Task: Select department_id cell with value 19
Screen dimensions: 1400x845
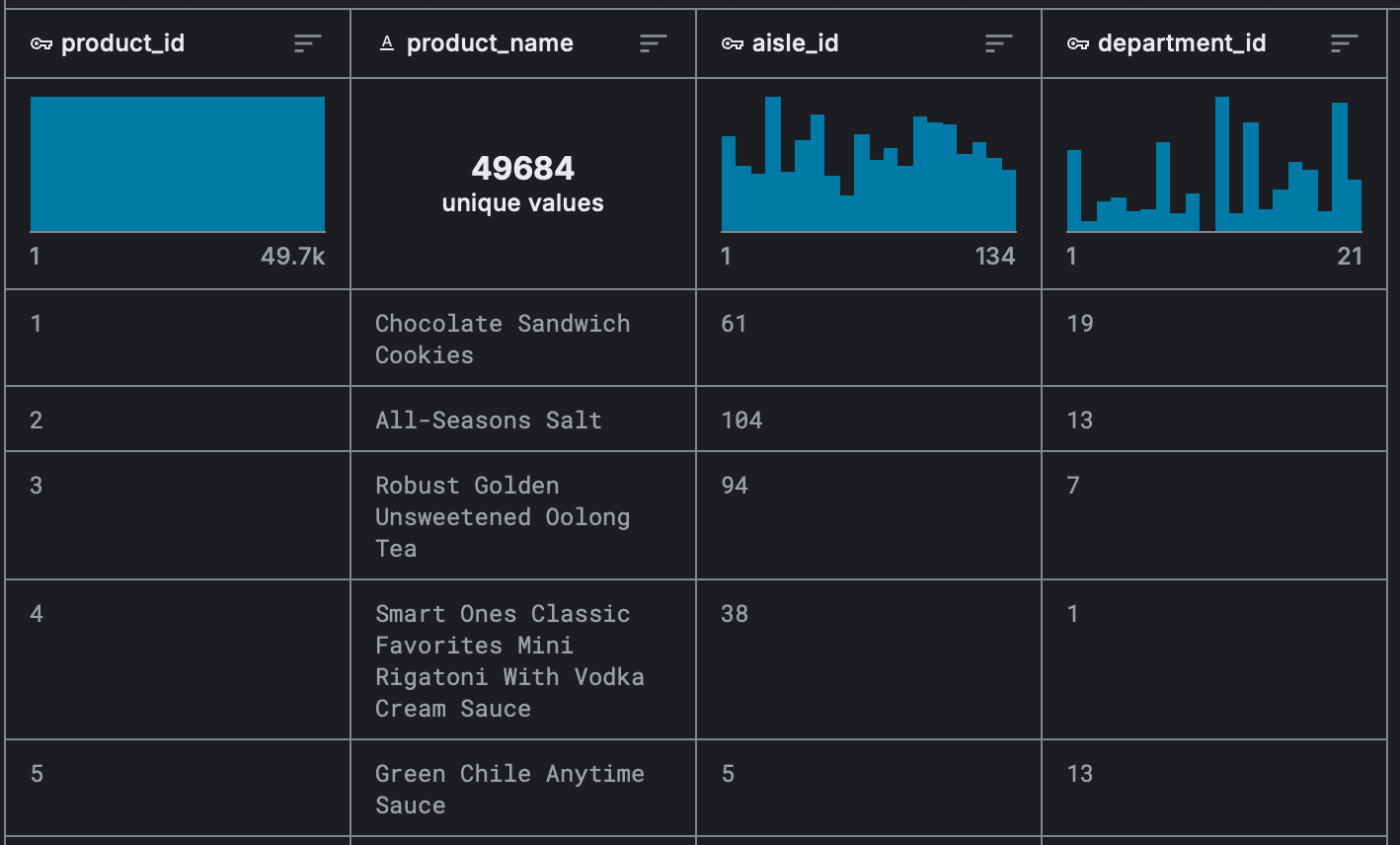Action: pos(1080,324)
